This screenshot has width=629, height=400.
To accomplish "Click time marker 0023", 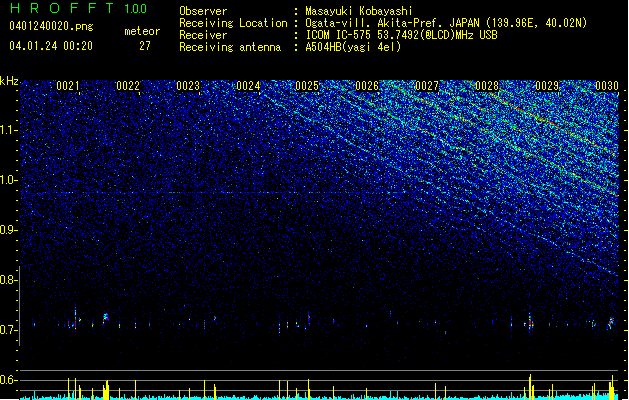I will pyautogui.click(x=188, y=86).
